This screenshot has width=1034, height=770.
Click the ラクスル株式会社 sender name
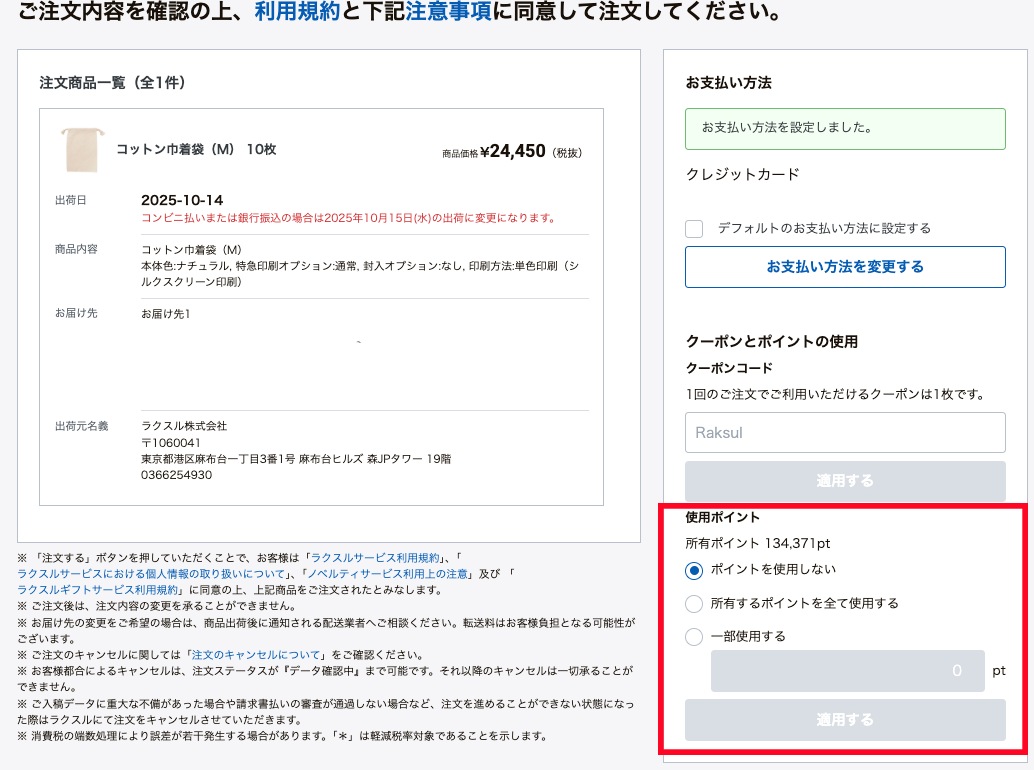(x=184, y=426)
